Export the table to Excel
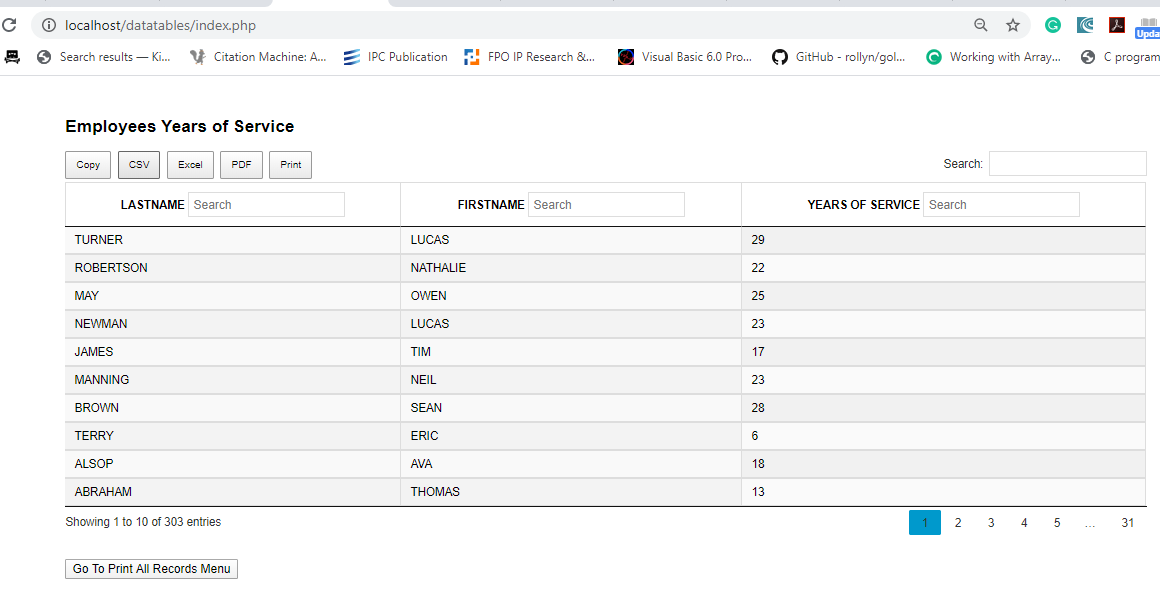The height and width of the screenshot is (609, 1160). 190,165
